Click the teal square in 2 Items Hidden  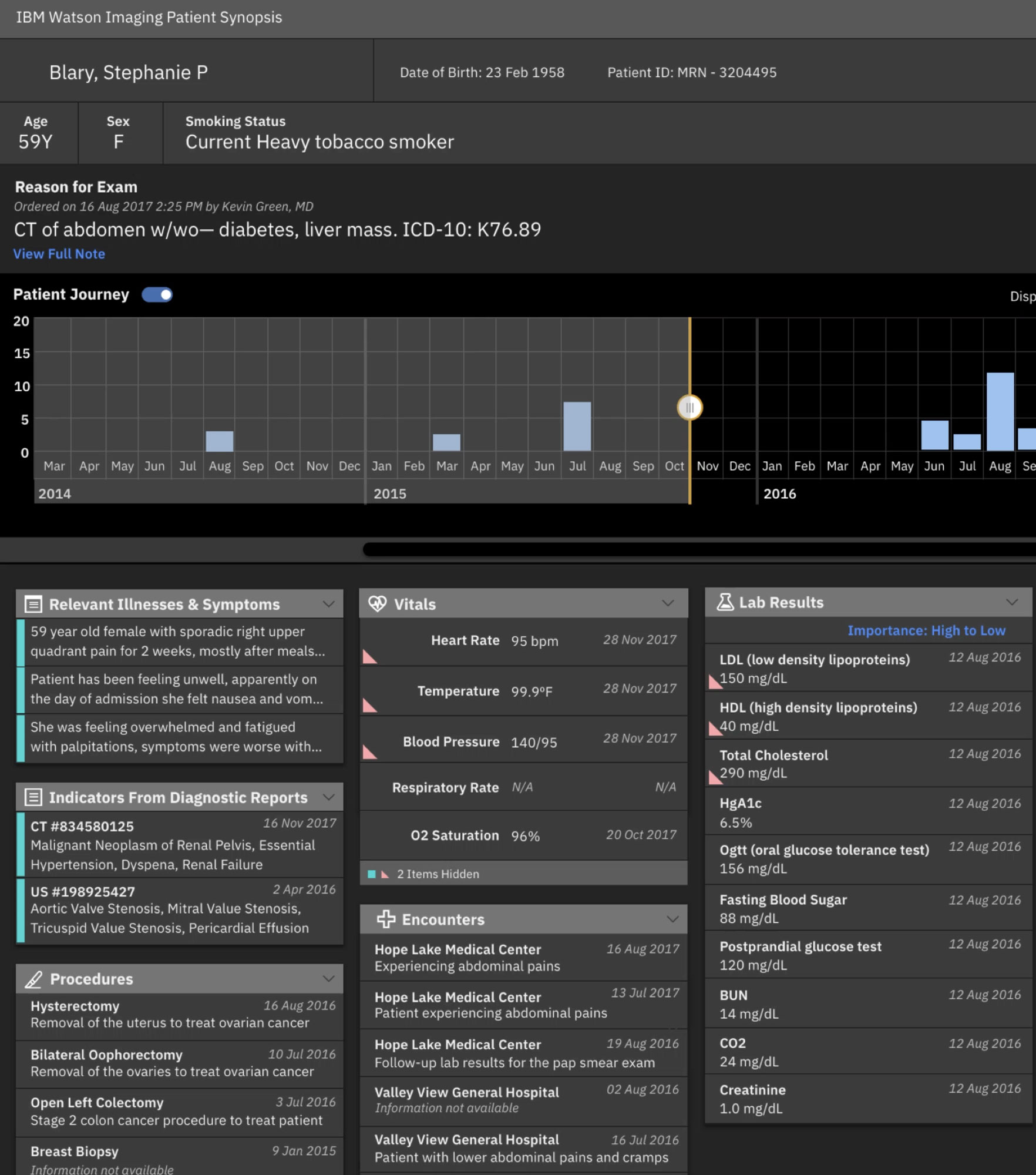[x=371, y=874]
